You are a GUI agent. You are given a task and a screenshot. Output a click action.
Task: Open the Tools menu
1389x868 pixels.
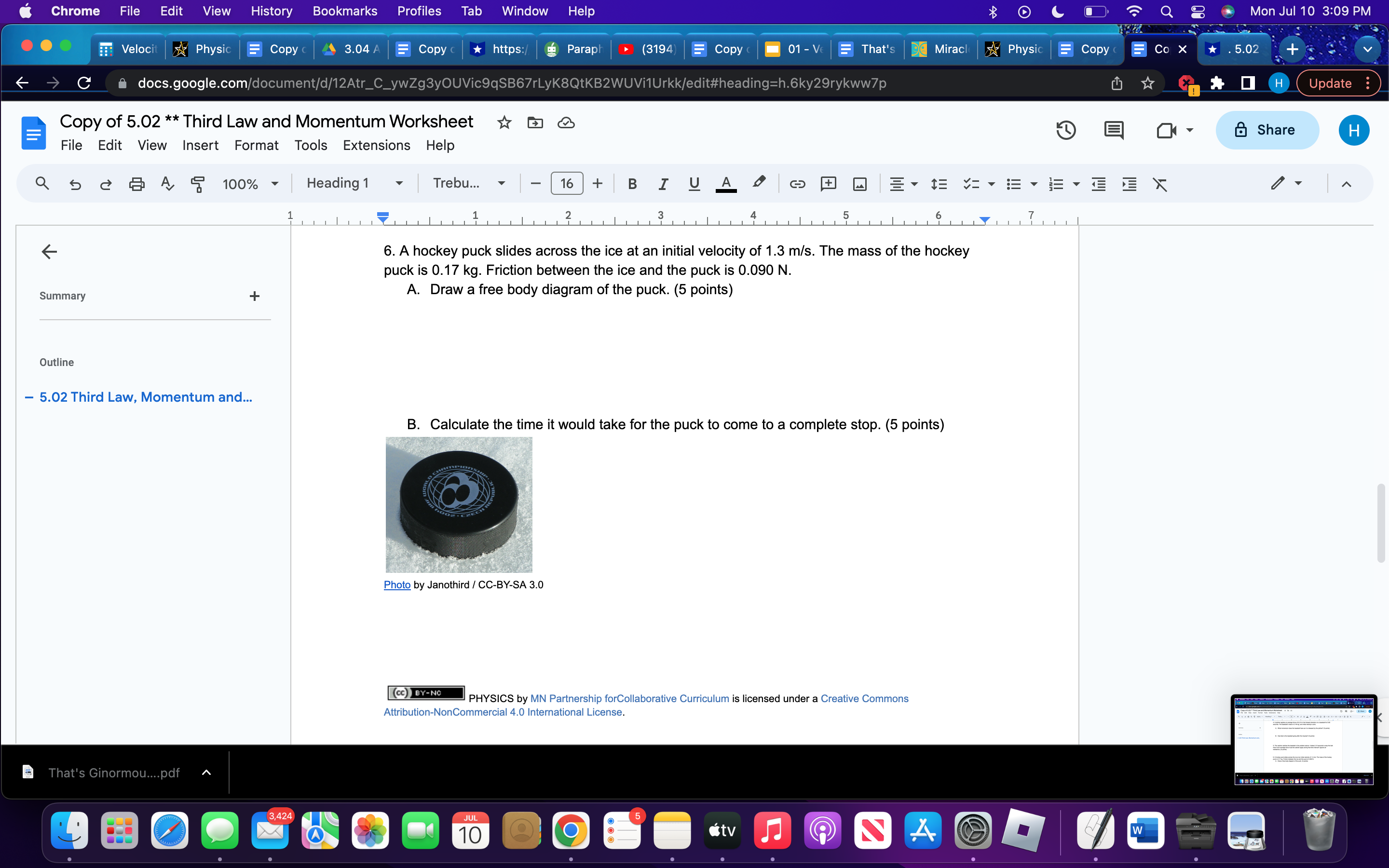pos(310,145)
